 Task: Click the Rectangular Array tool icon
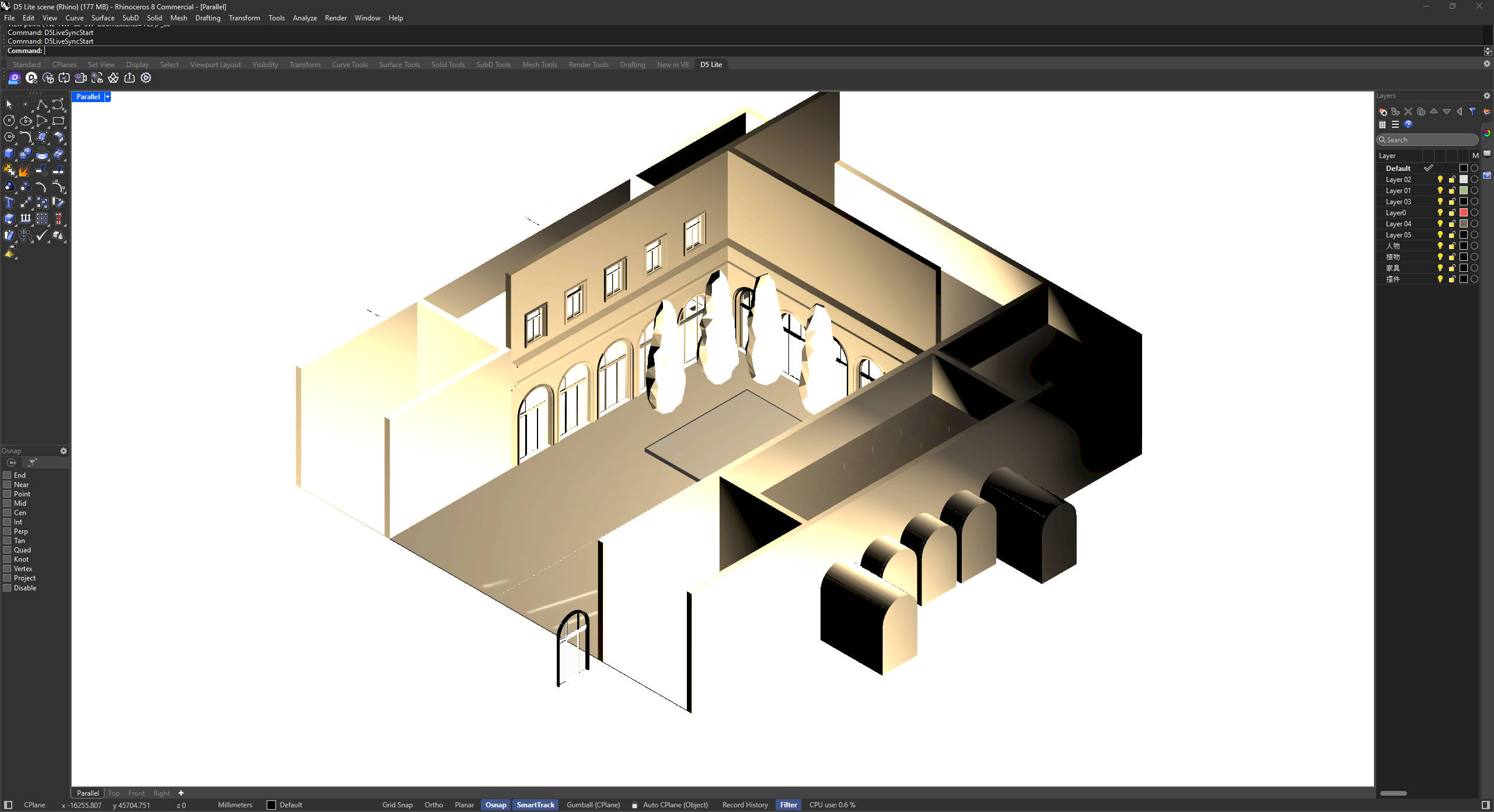point(42,219)
